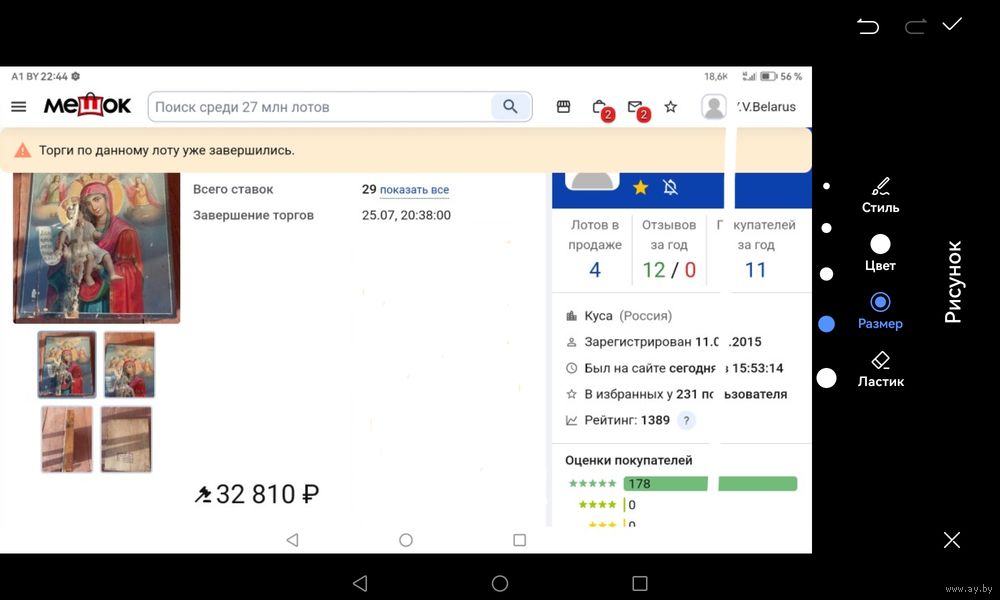Click the magnifier search button
The width and height of the screenshot is (1000, 600).
[510, 106]
